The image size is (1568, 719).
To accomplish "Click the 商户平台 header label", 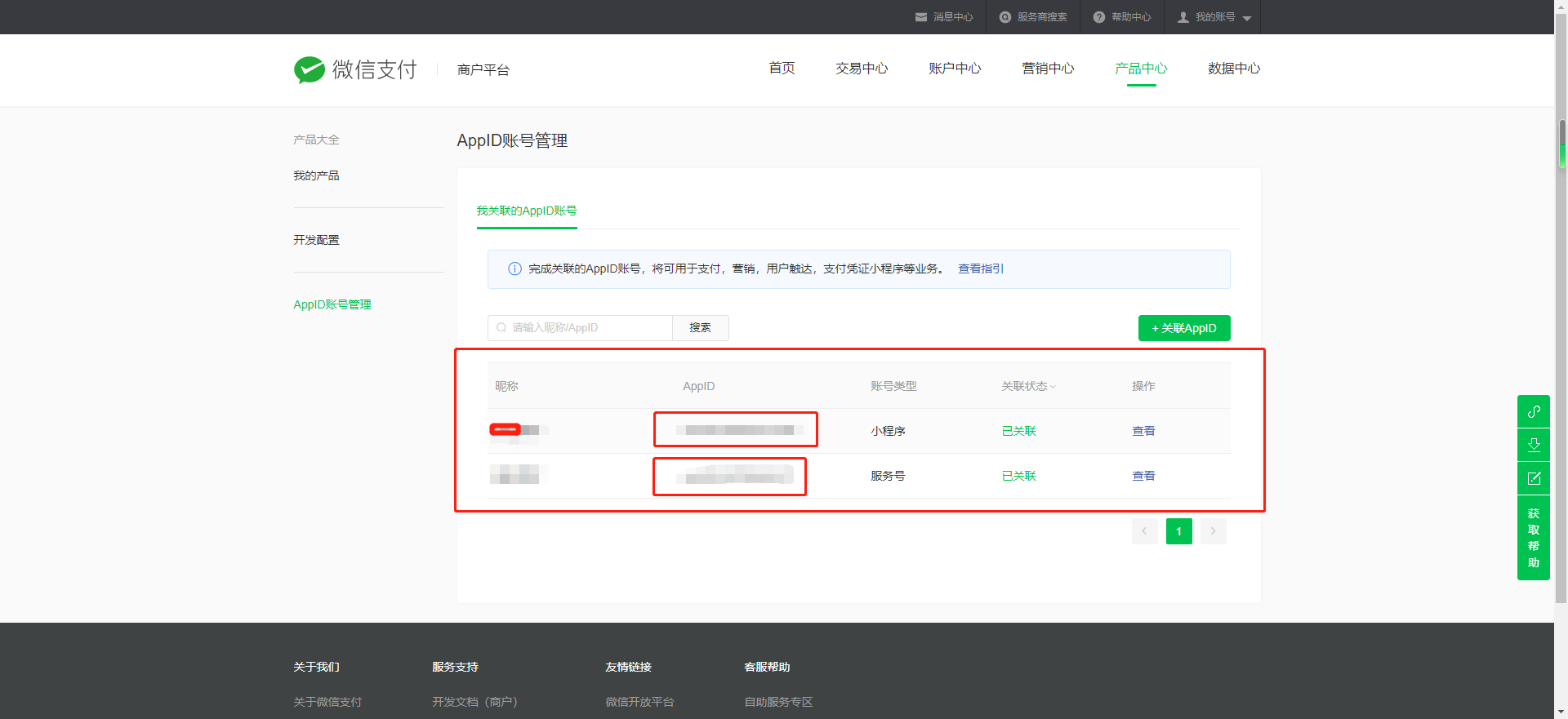I will tap(483, 70).
